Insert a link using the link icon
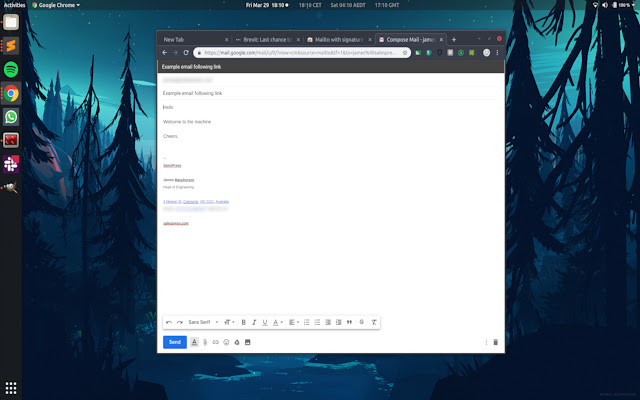The width and height of the screenshot is (640, 400). point(216,342)
